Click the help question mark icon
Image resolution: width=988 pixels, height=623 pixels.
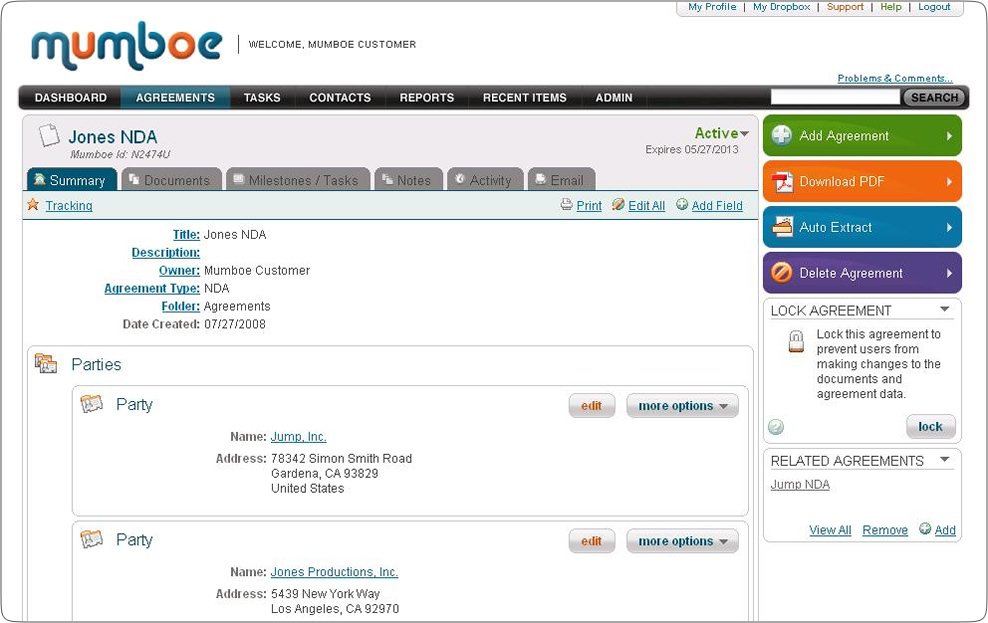[x=776, y=427]
